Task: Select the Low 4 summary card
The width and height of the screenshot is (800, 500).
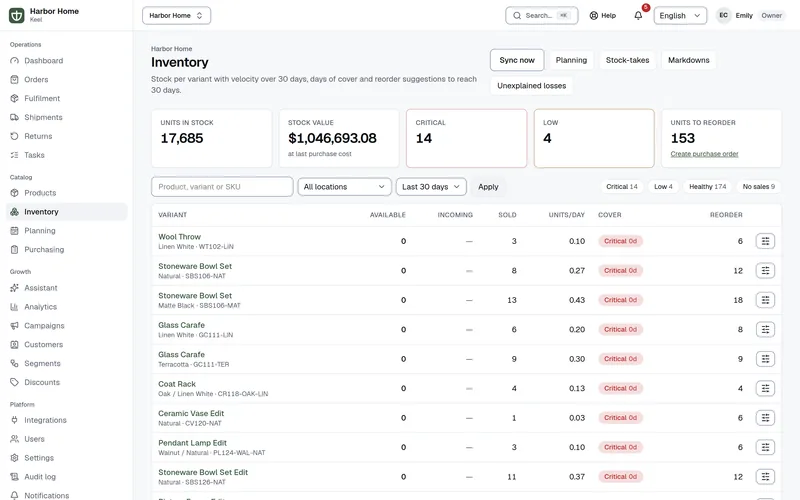Action: [x=594, y=138]
